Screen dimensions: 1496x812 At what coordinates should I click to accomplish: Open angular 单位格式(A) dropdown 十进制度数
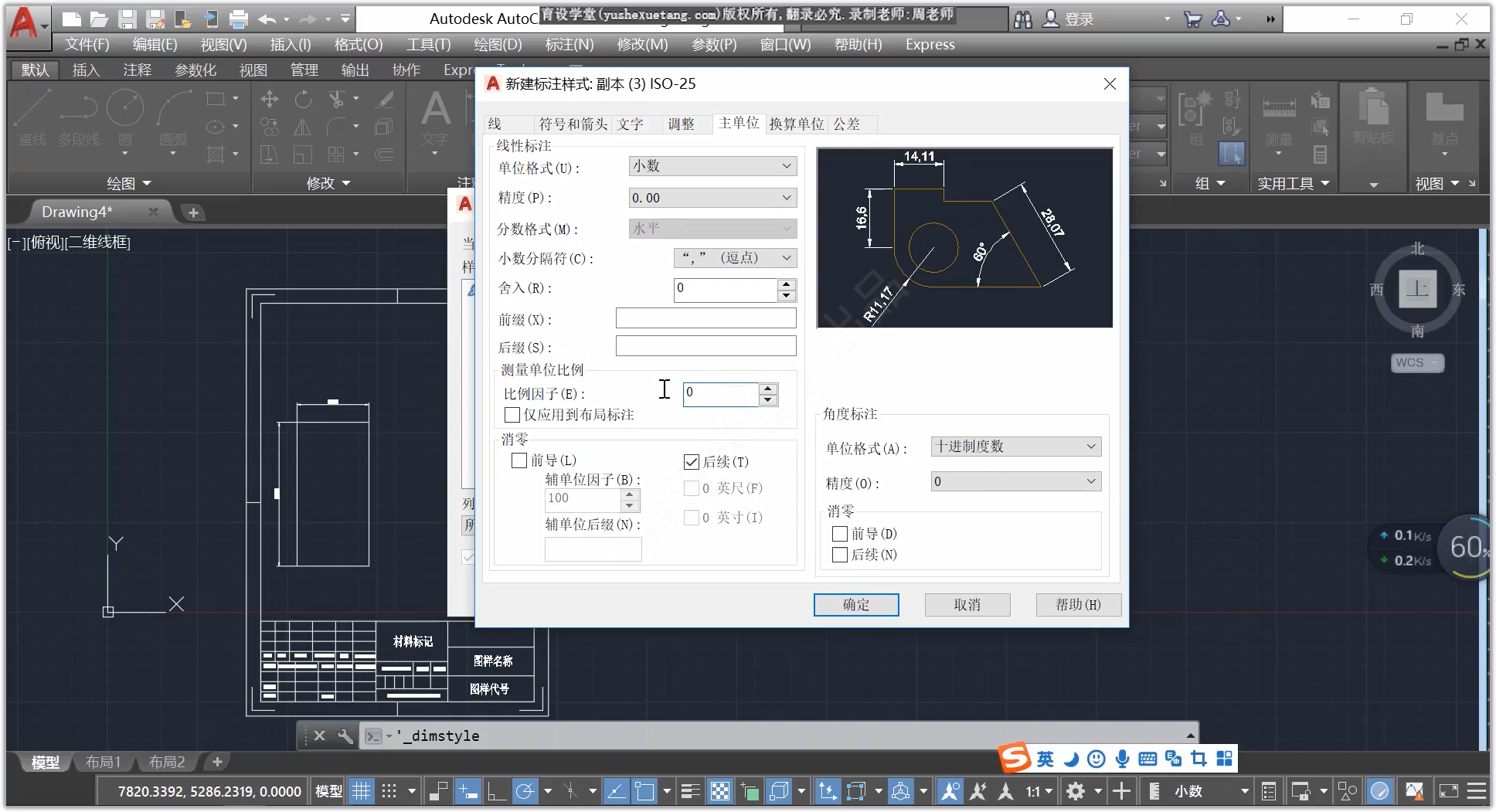click(x=1016, y=447)
